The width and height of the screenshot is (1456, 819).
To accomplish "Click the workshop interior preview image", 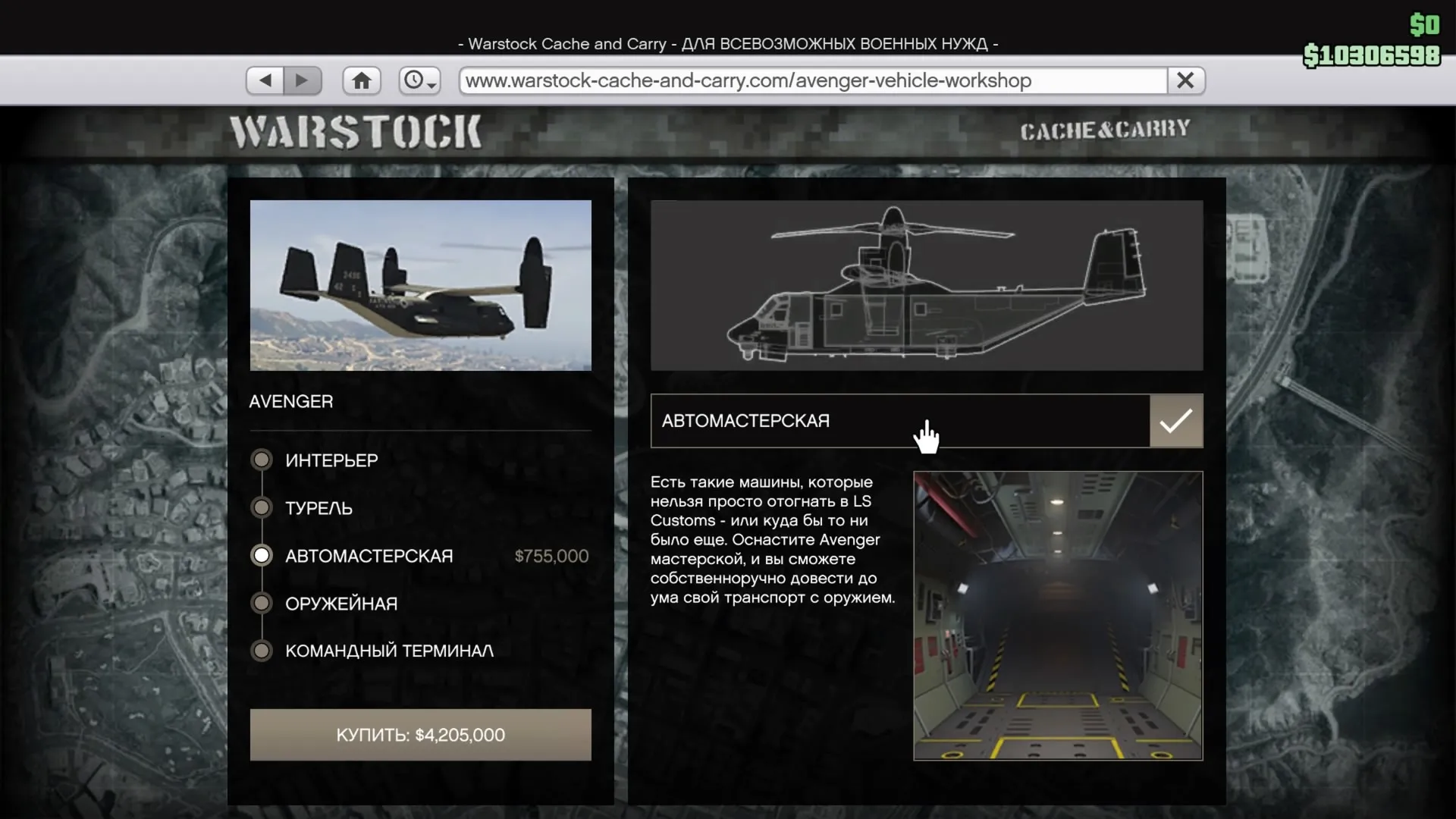I will tap(1057, 615).
